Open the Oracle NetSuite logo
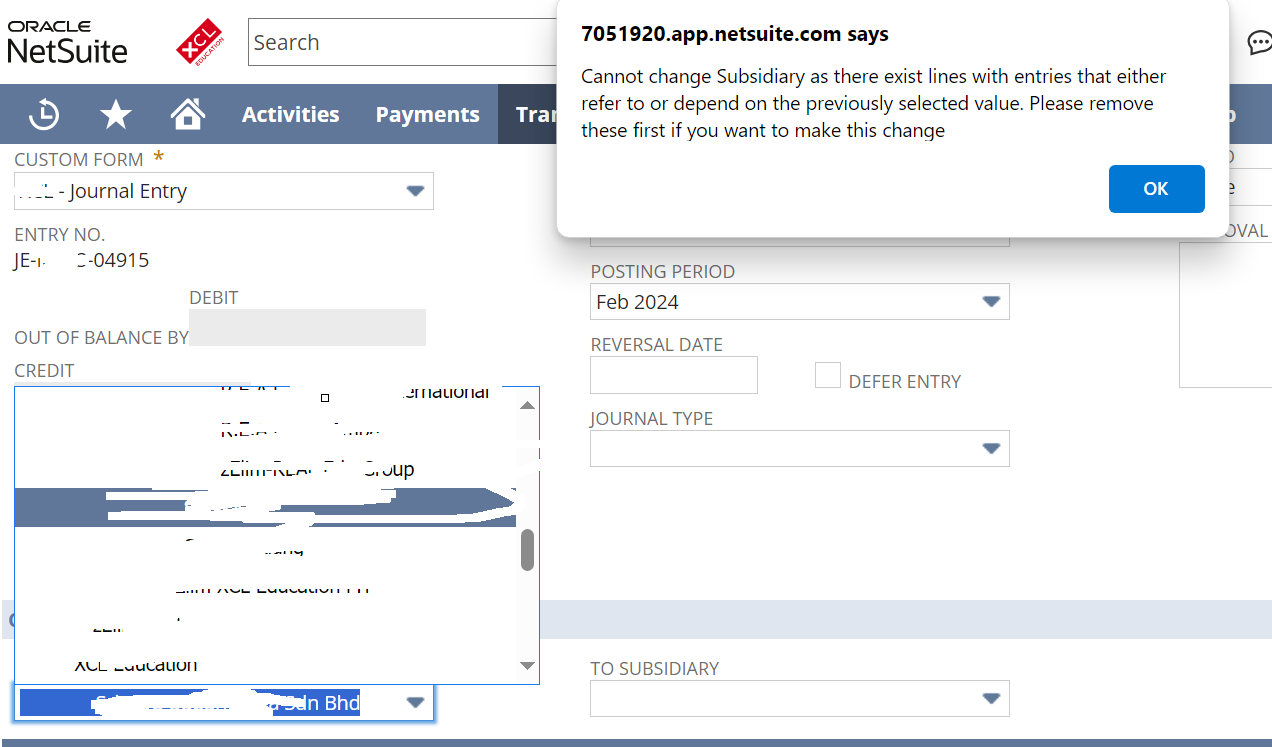This screenshot has width=1272, height=747. 67,41
